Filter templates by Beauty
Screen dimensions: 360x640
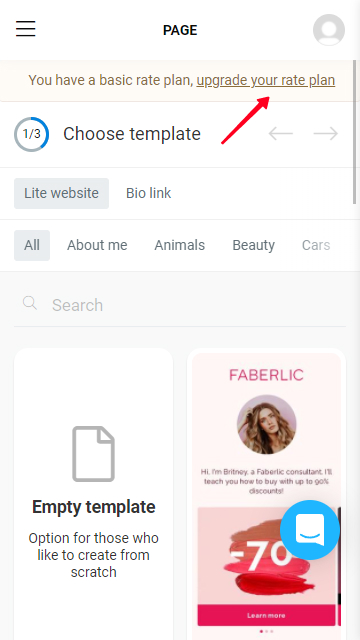[253, 245]
